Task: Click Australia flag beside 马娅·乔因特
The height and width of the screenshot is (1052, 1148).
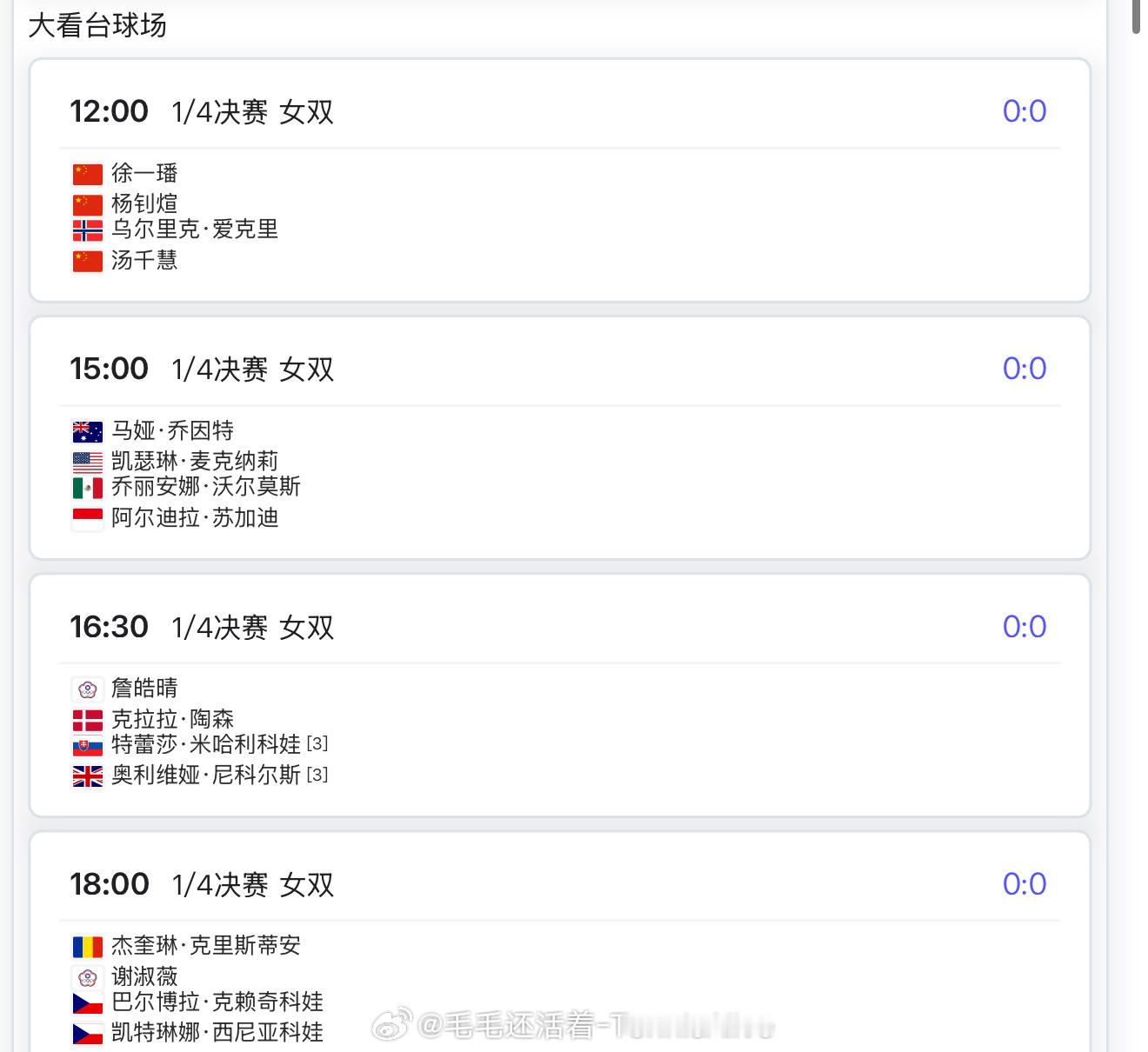Action: pyautogui.click(x=88, y=431)
